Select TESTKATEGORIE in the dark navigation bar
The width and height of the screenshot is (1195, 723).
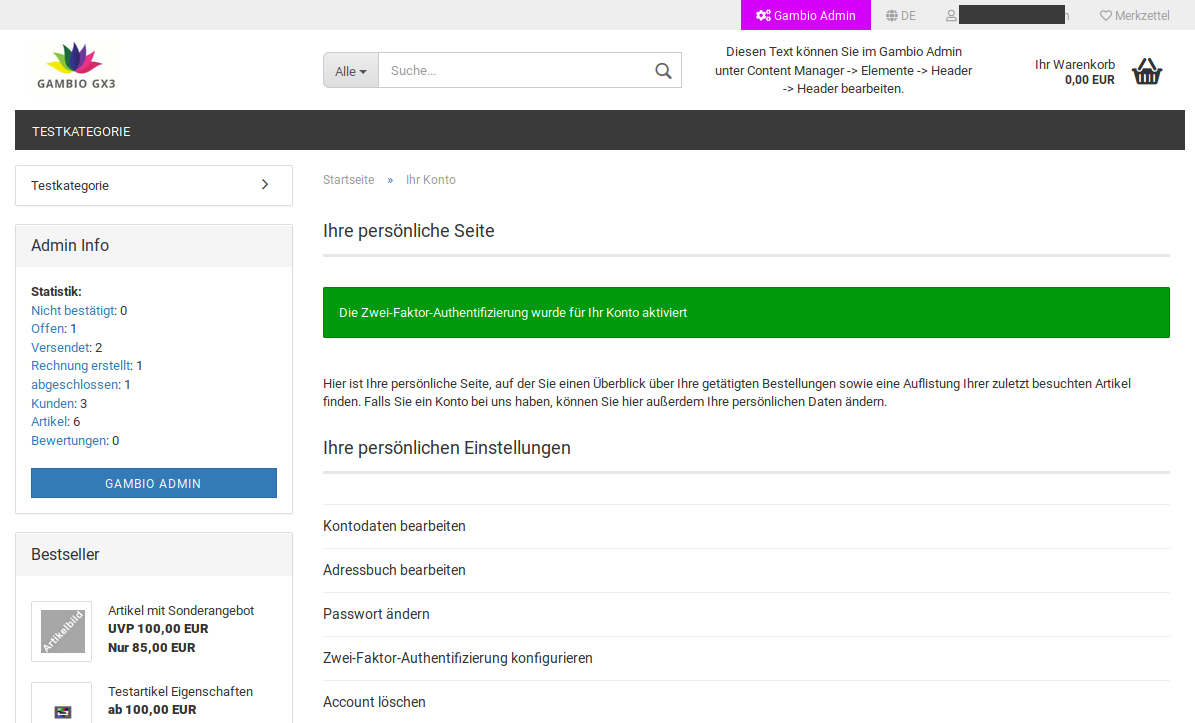click(81, 131)
